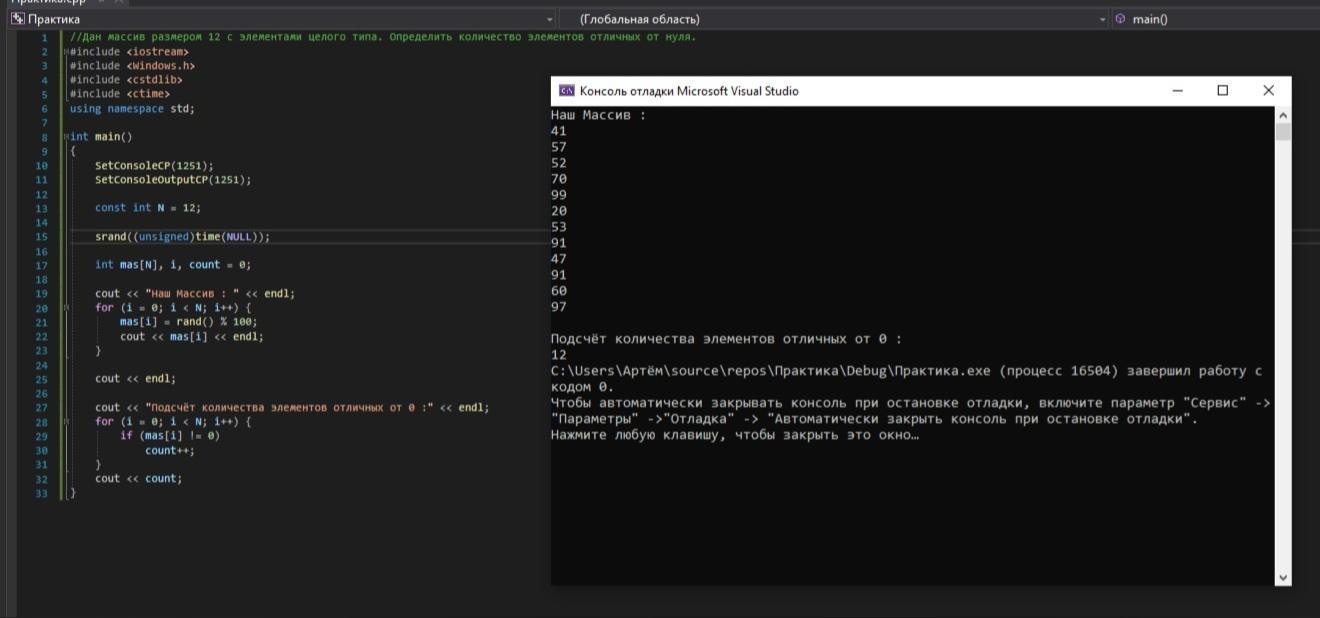Viewport: 1320px width, 618px height.
Task: Place cursor on srand line 15
Action: tap(182, 237)
